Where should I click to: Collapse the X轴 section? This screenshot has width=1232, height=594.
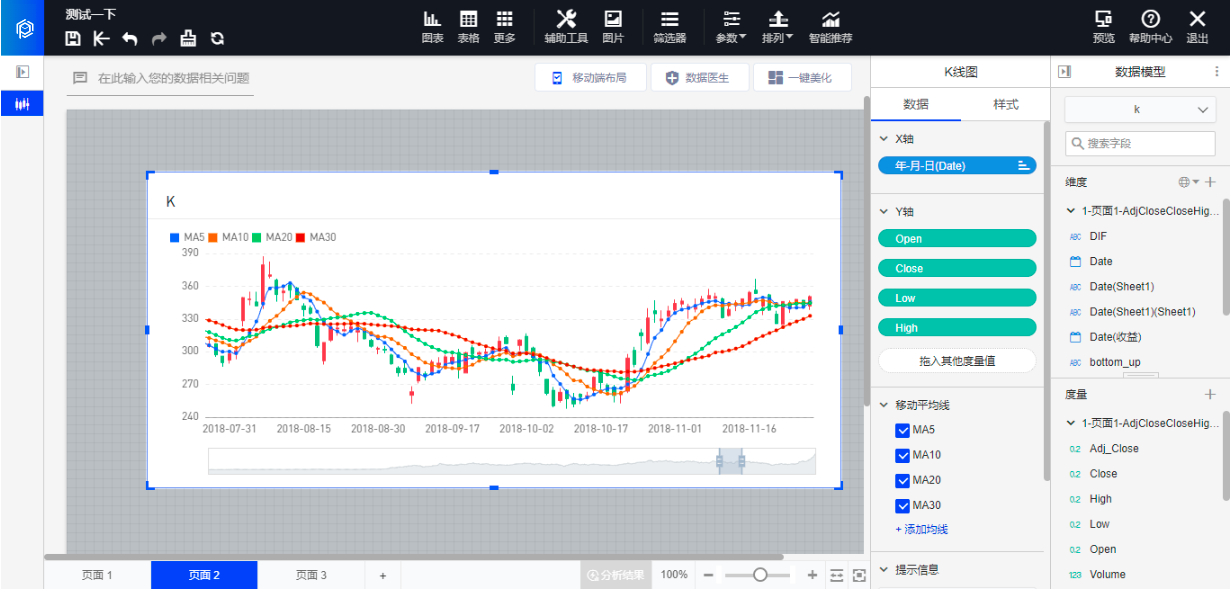(883, 140)
